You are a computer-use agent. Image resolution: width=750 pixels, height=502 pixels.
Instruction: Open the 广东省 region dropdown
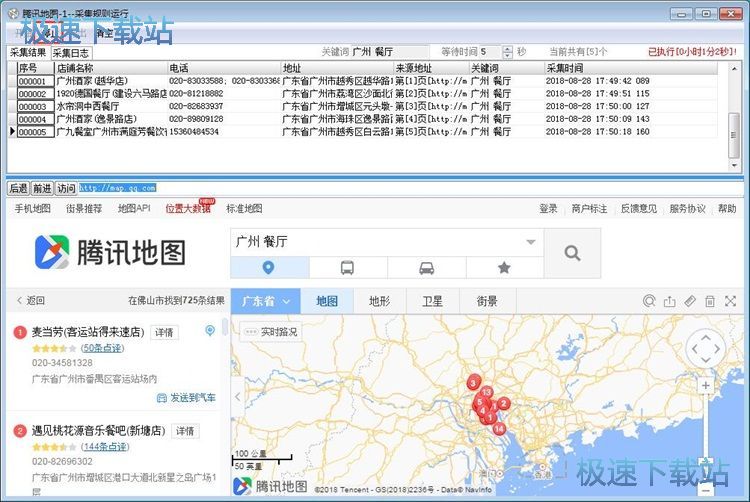265,301
